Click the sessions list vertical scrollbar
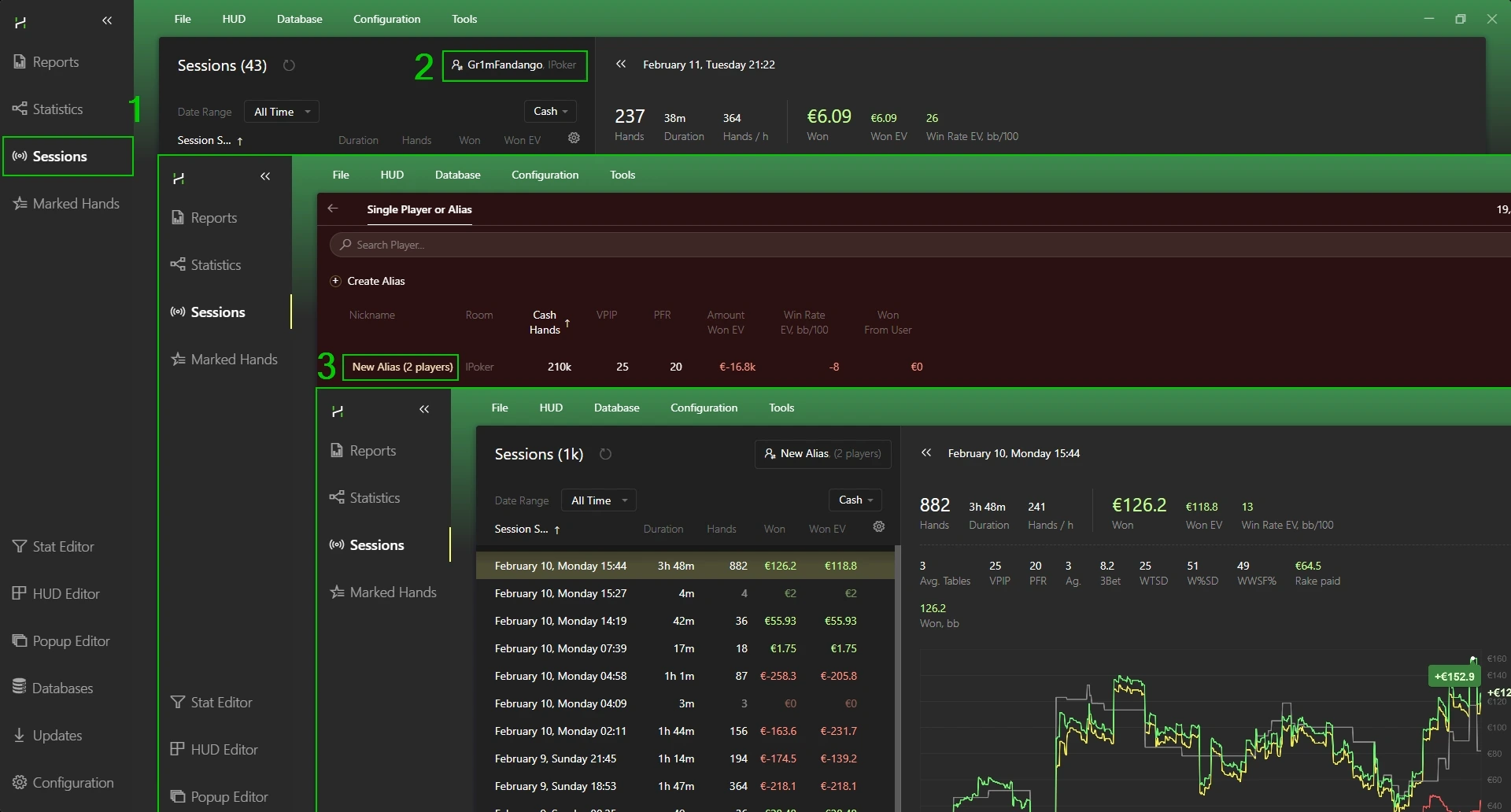 click(x=897, y=669)
